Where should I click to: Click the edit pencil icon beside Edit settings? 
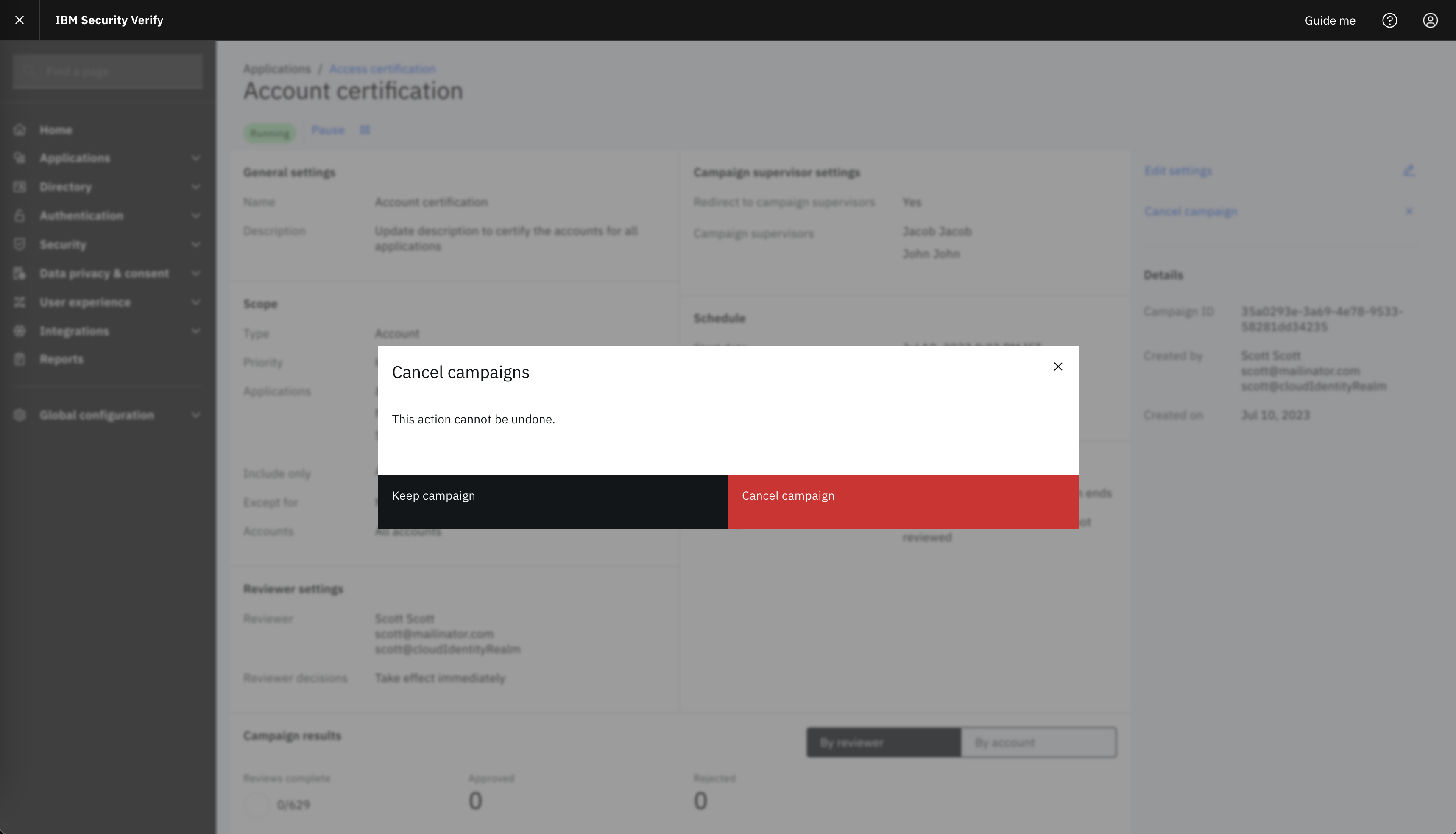pyautogui.click(x=1409, y=171)
